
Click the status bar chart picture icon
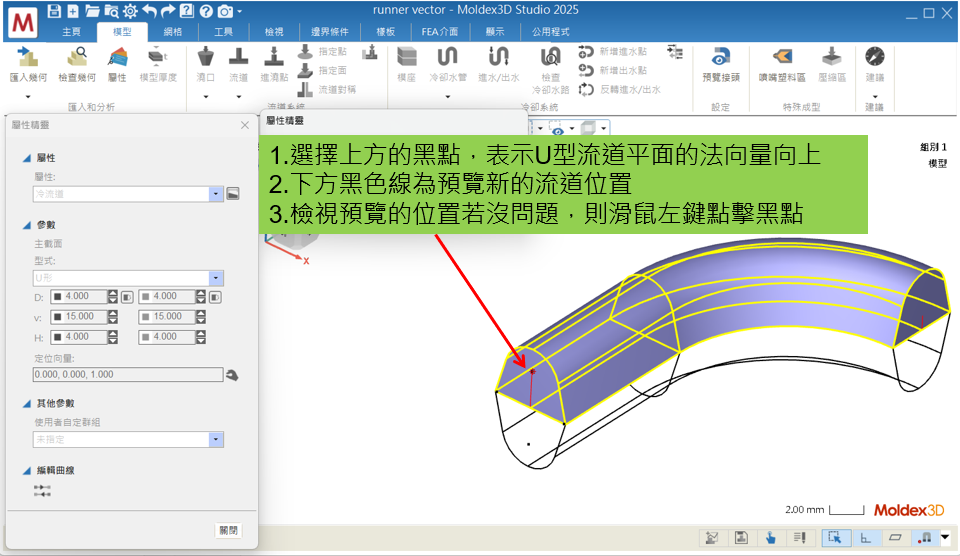pyautogui.click(x=712, y=538)
